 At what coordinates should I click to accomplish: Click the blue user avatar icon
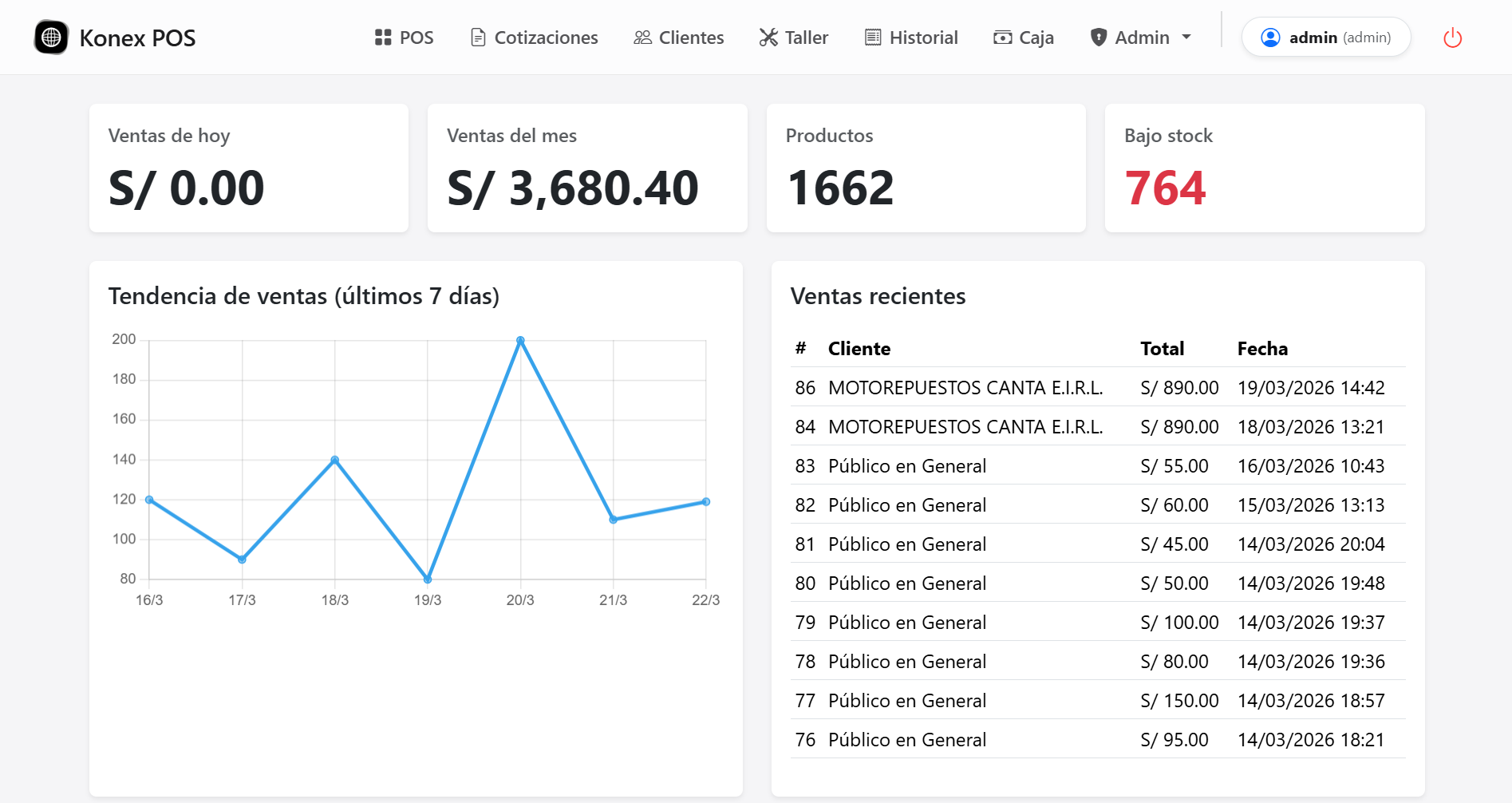tap(1270, 37)
